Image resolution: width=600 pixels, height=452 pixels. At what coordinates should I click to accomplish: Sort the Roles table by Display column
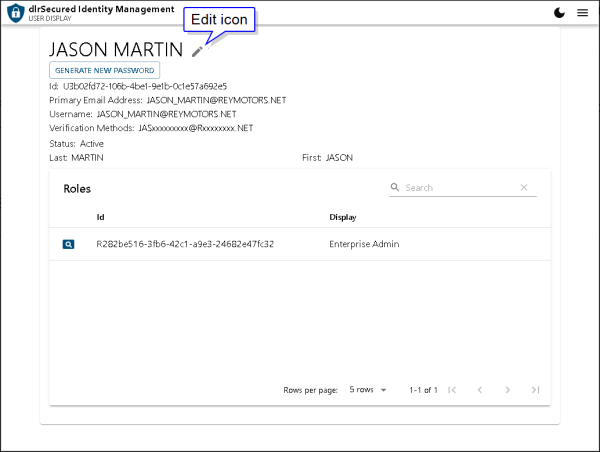coord(343,217)
